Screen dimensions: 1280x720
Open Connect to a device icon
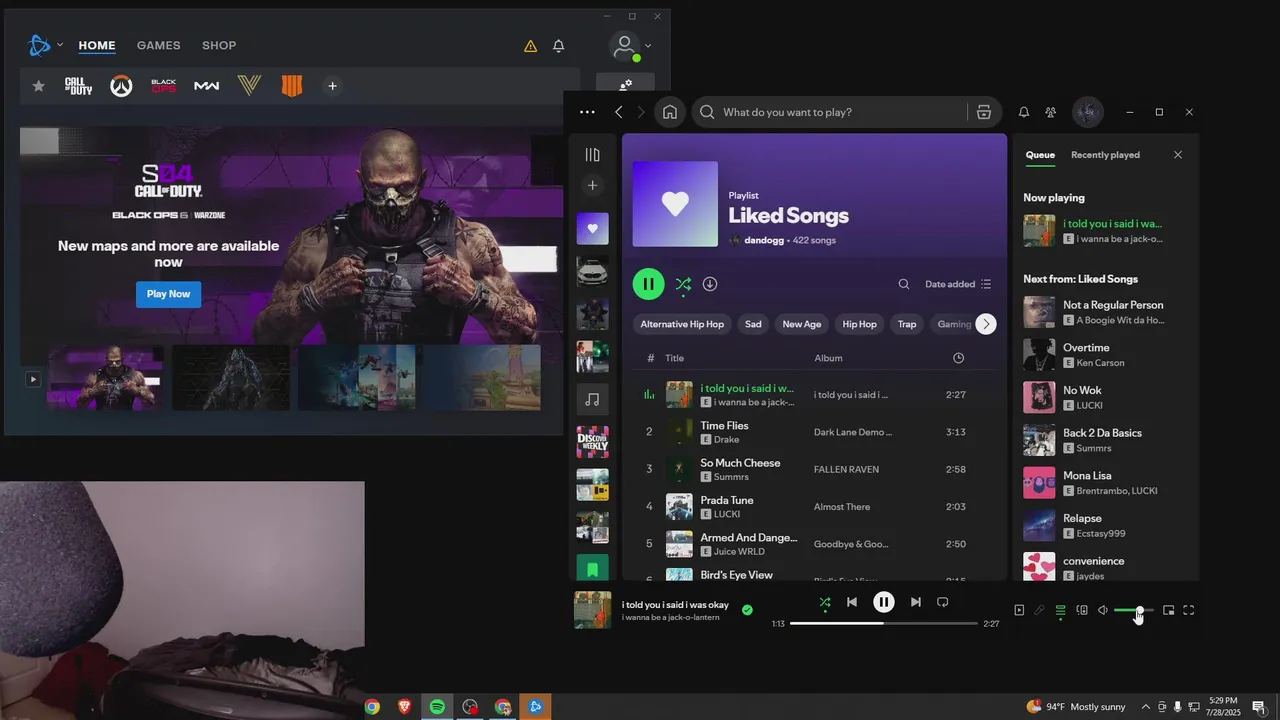tap(1082, 610)
